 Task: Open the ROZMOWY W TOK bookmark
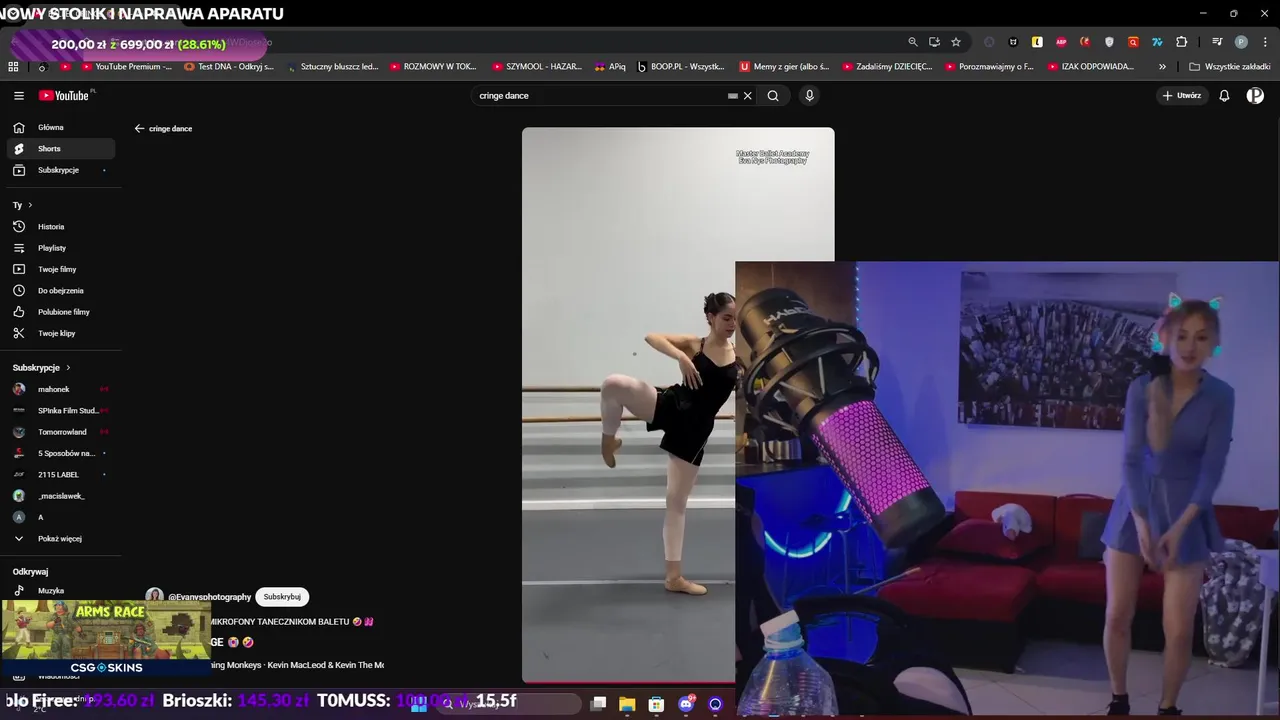[x=434, y=67]
